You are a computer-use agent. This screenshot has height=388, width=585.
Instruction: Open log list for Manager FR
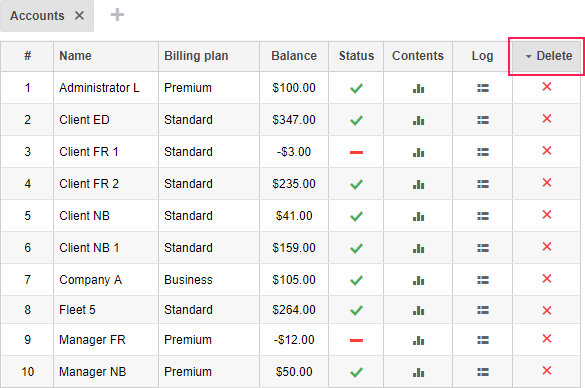point(483,340)
